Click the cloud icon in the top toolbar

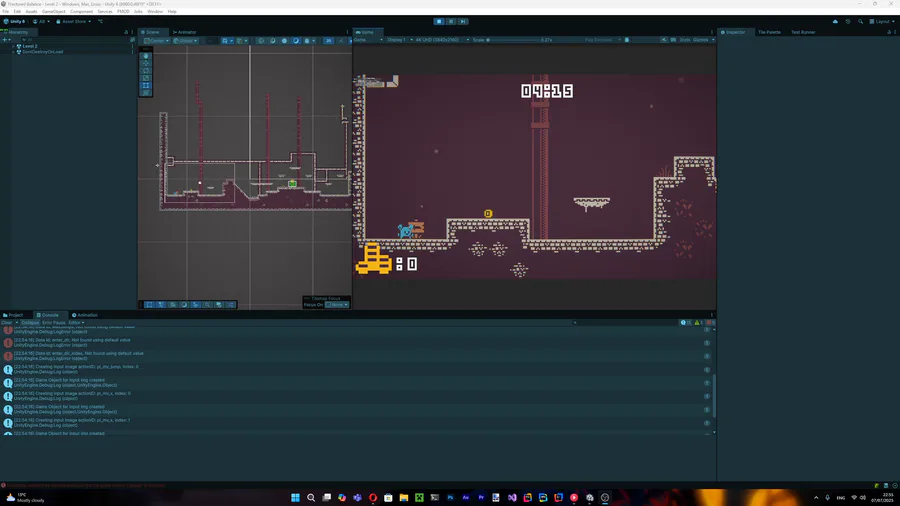click(835, 21)
